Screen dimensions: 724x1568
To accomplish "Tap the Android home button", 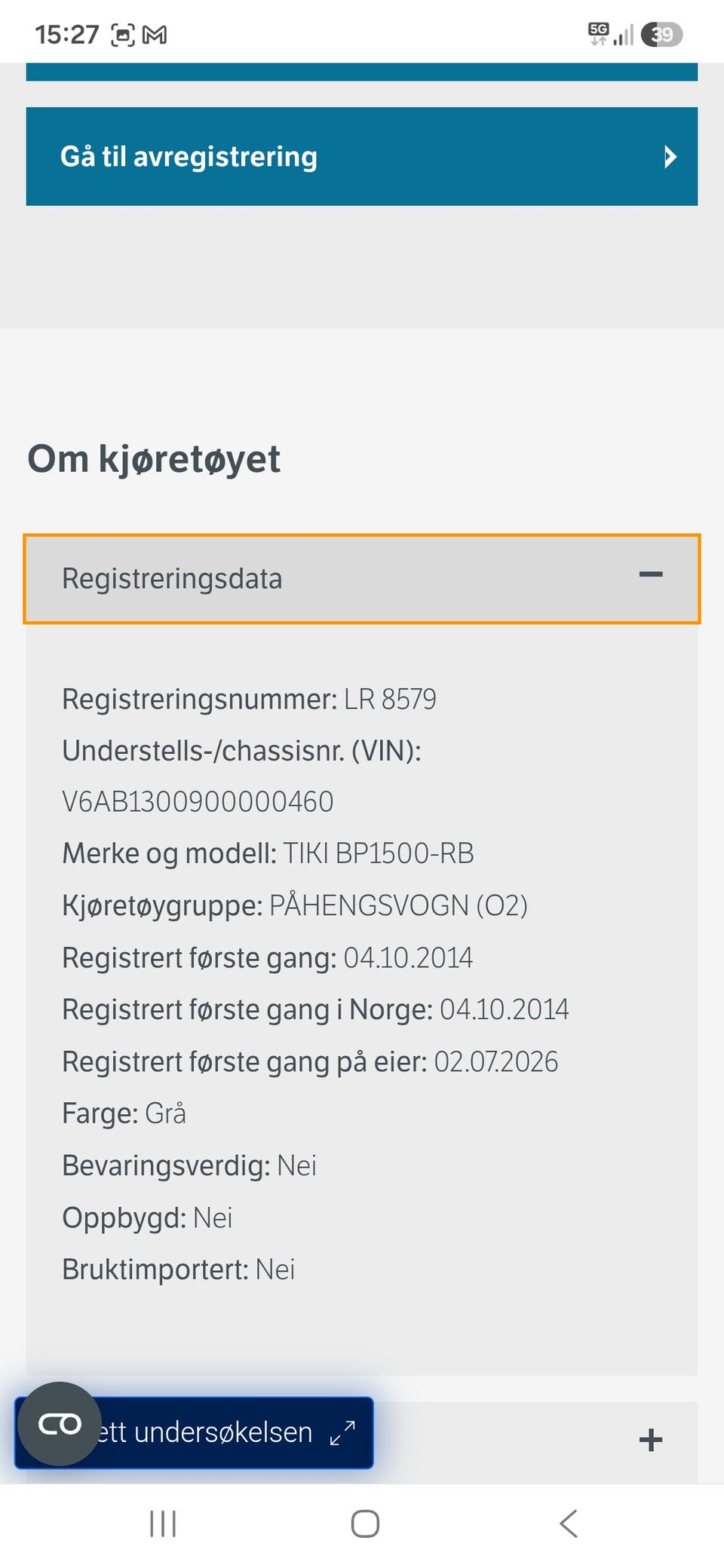I will point(365,1523).
